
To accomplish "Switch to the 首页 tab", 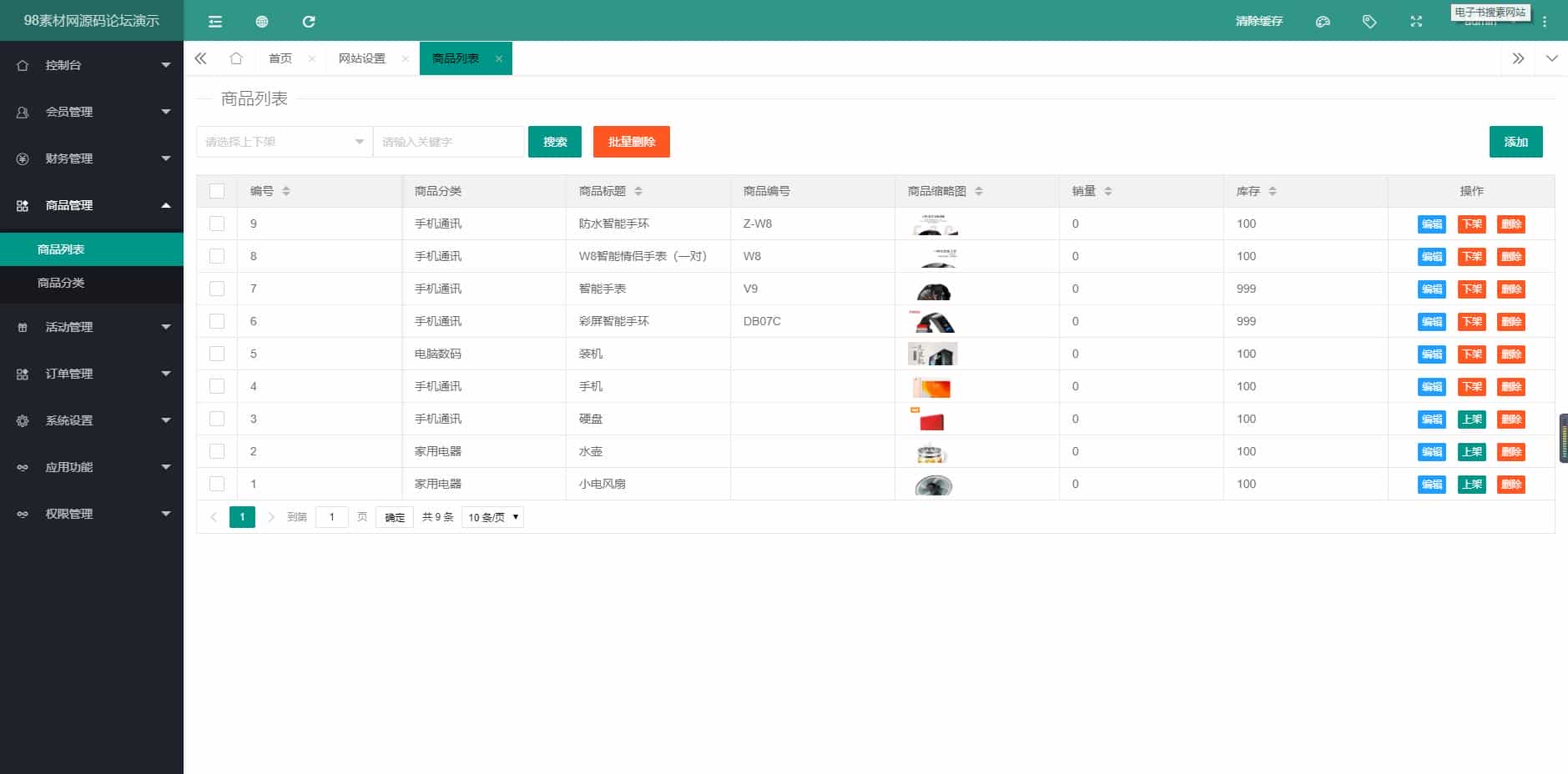I will (x=280, y=58).
